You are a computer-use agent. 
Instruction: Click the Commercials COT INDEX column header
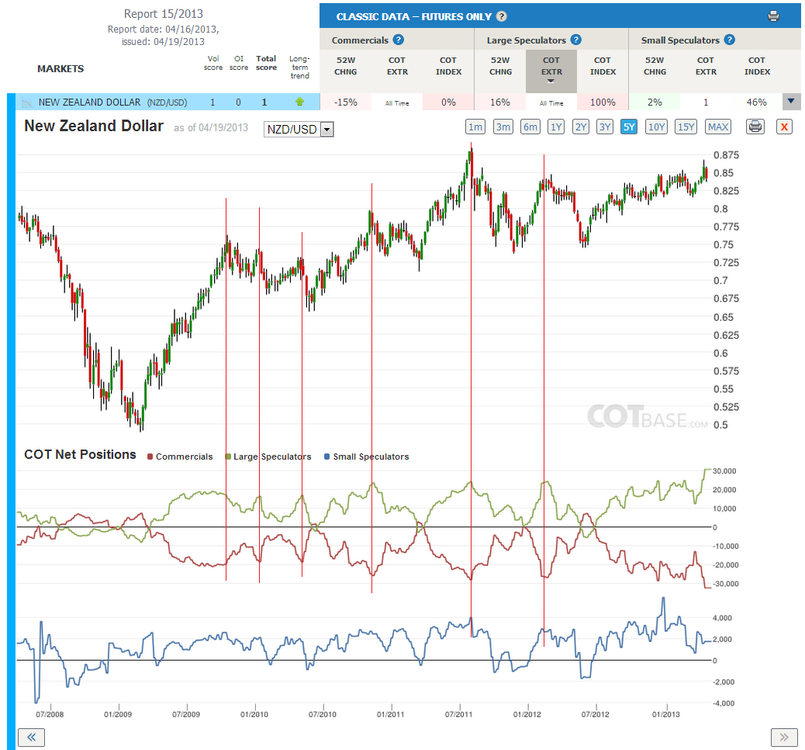[448, 66]
